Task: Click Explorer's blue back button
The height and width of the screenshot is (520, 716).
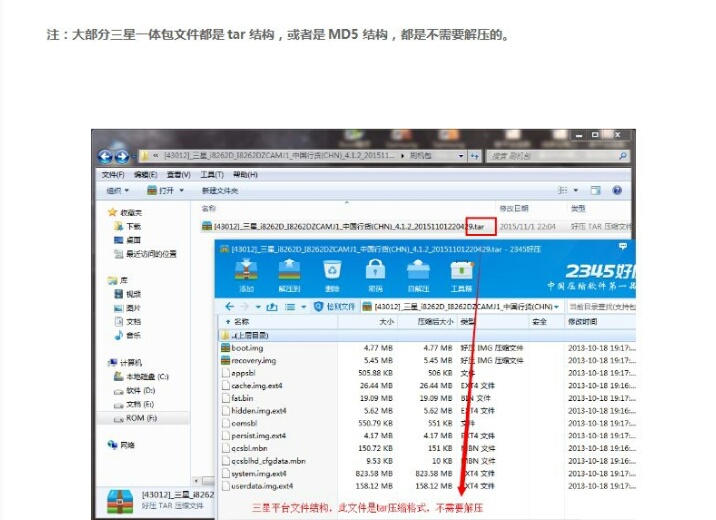Action: [105, 157]
